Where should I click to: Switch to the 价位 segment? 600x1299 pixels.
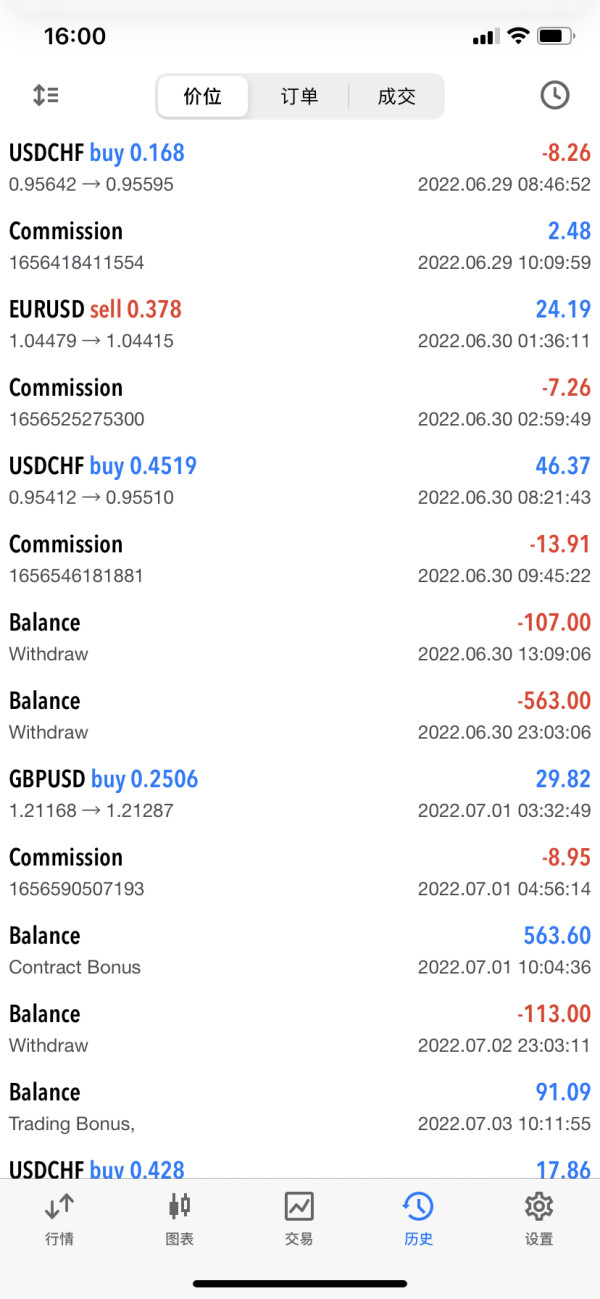click(x=203, y=97)
